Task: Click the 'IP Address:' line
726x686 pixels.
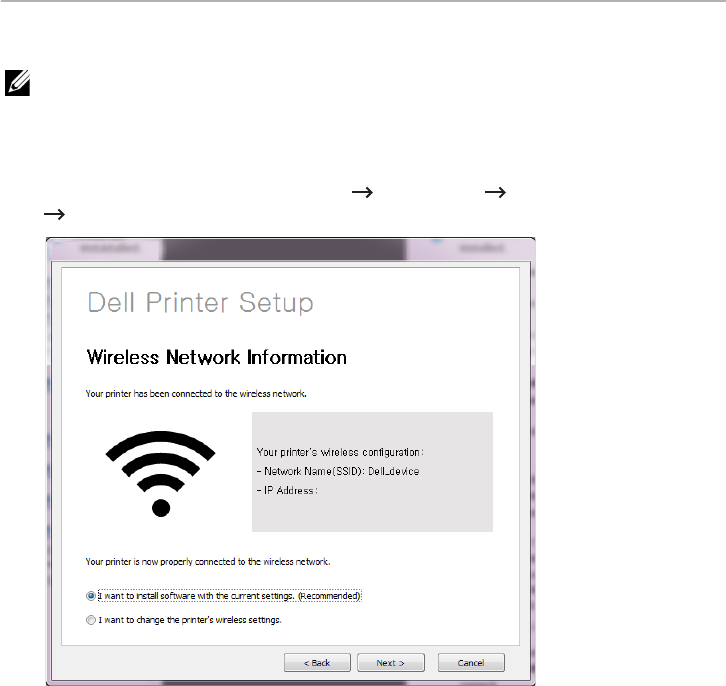Action: [288, 491]
